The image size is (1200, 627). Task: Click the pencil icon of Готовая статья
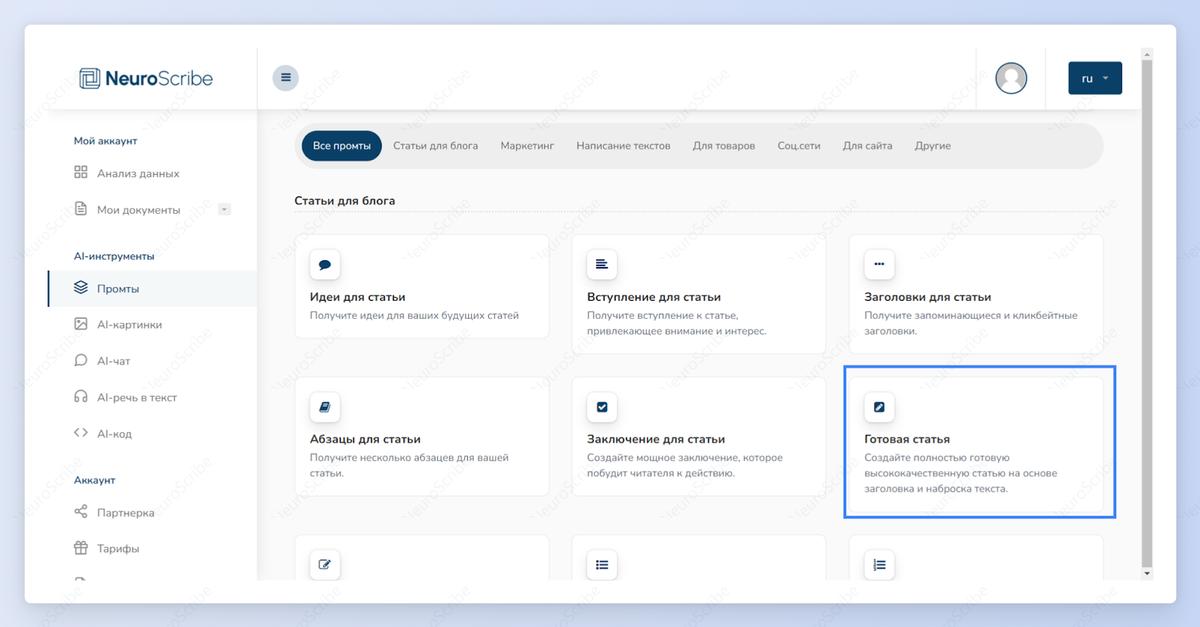(x=879, y=407)
